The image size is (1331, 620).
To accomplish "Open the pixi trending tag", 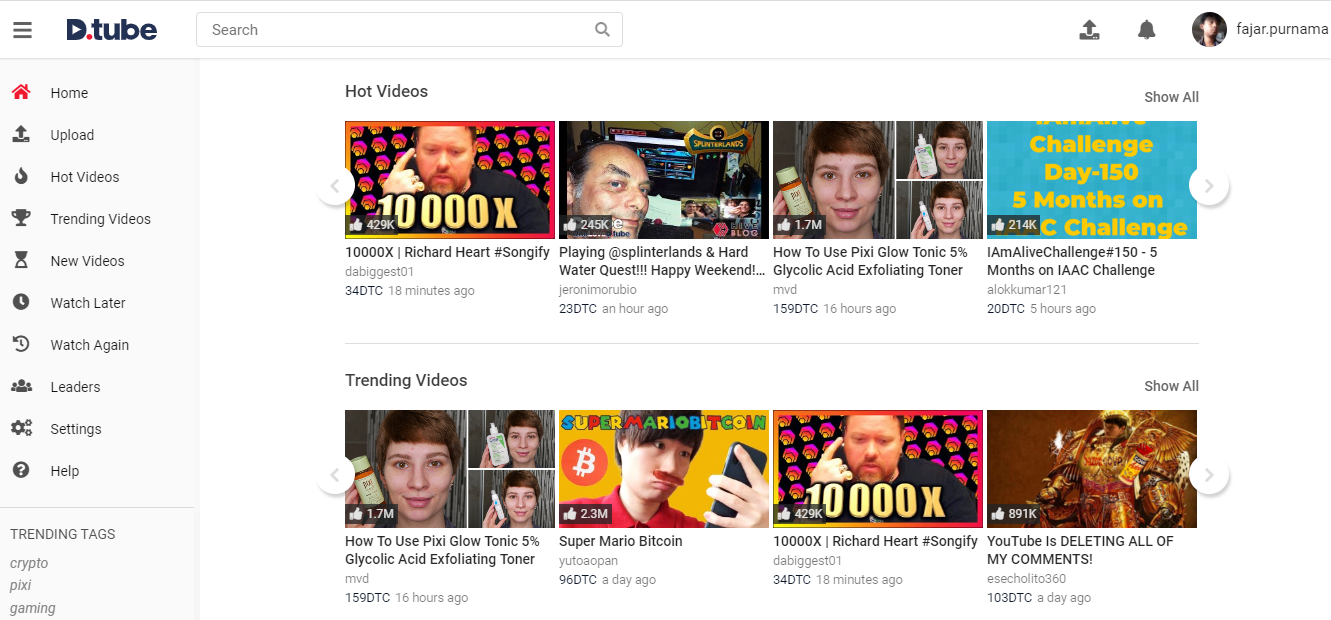I will [21, 585].
